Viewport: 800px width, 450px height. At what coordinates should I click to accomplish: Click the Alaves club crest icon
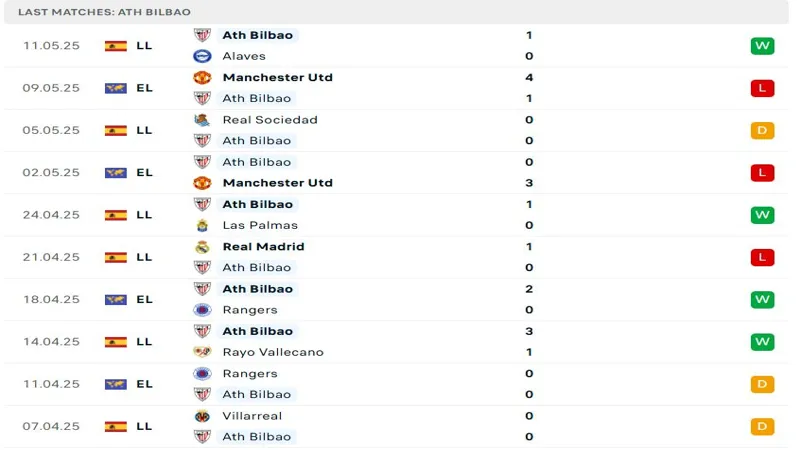coord(202,56)
